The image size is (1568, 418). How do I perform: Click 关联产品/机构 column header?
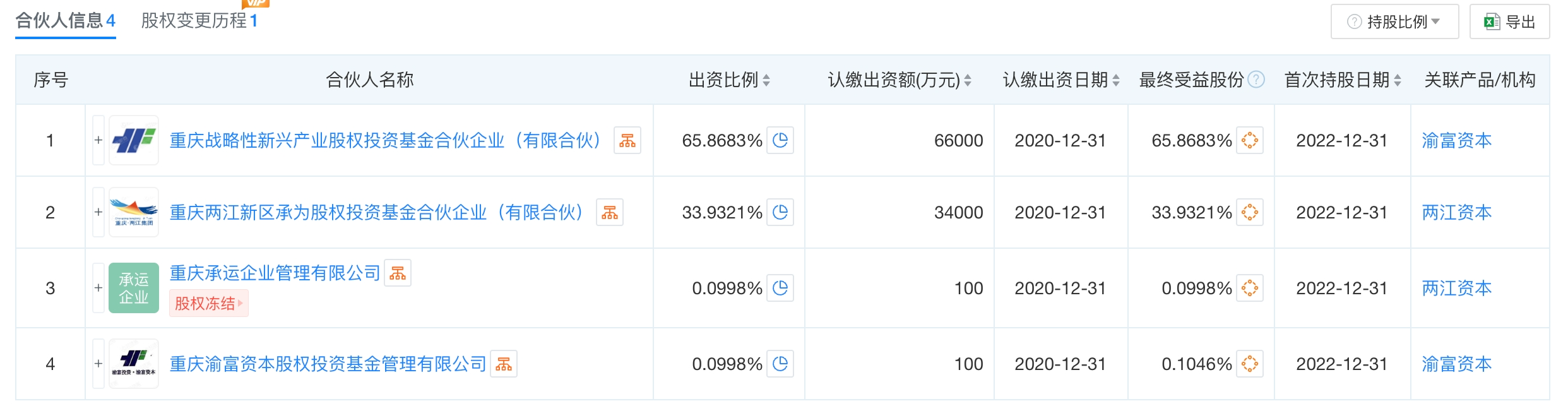pyautogui.click(x=1480, y=80)
